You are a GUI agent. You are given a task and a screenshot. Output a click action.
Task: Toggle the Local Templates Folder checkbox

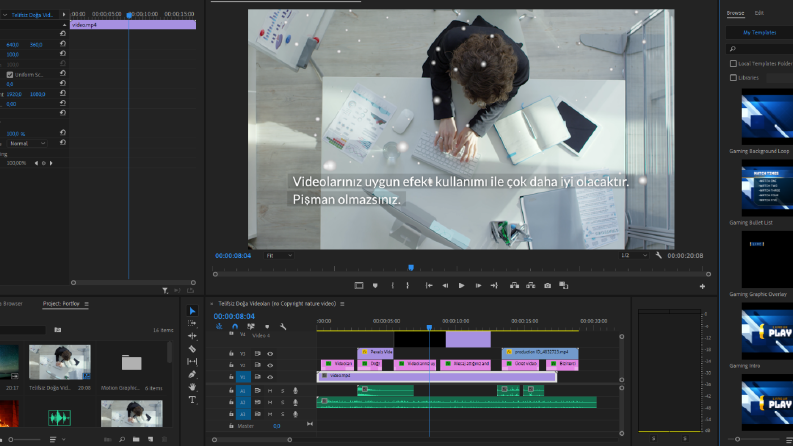733,64
